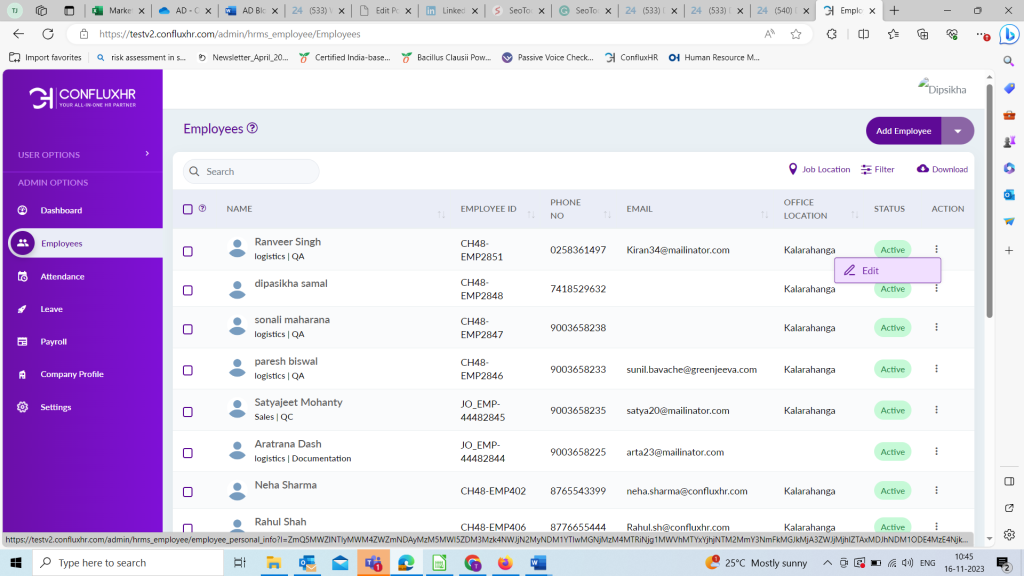The image size is (1024, 576).
Task: Open the Filter options icon
Action: (866, 169)
